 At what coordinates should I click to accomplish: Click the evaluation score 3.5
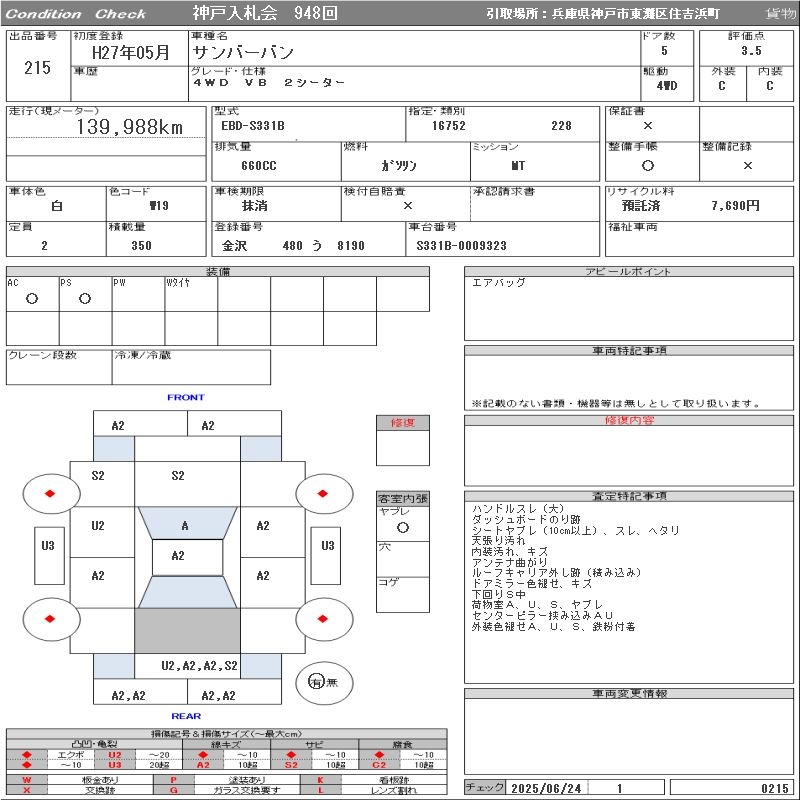pyautogui.click(x=751, y=51)
